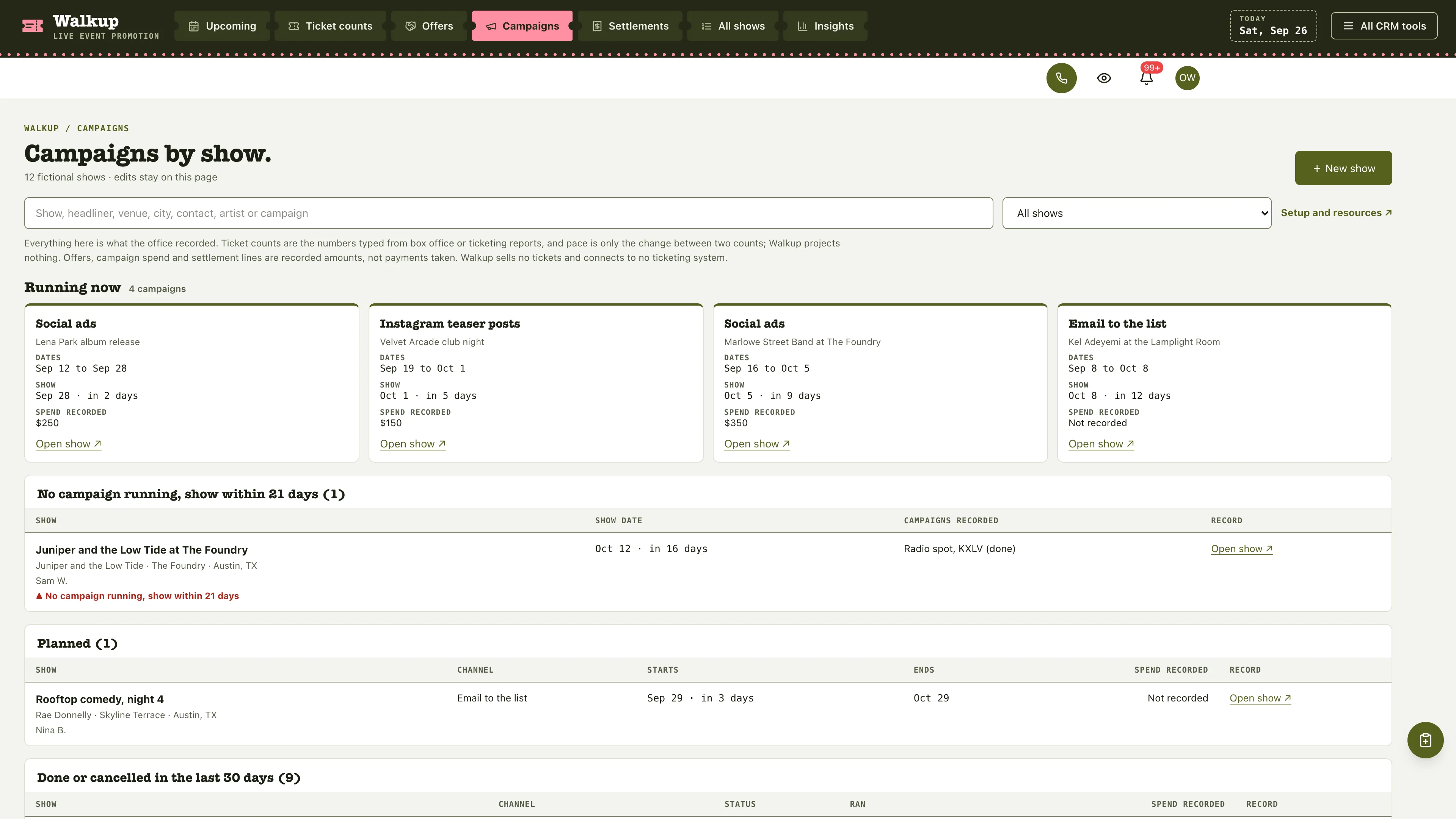
Task: Click the Radio spot, KXLV (done) cell
Action: [x=959, y=549]
